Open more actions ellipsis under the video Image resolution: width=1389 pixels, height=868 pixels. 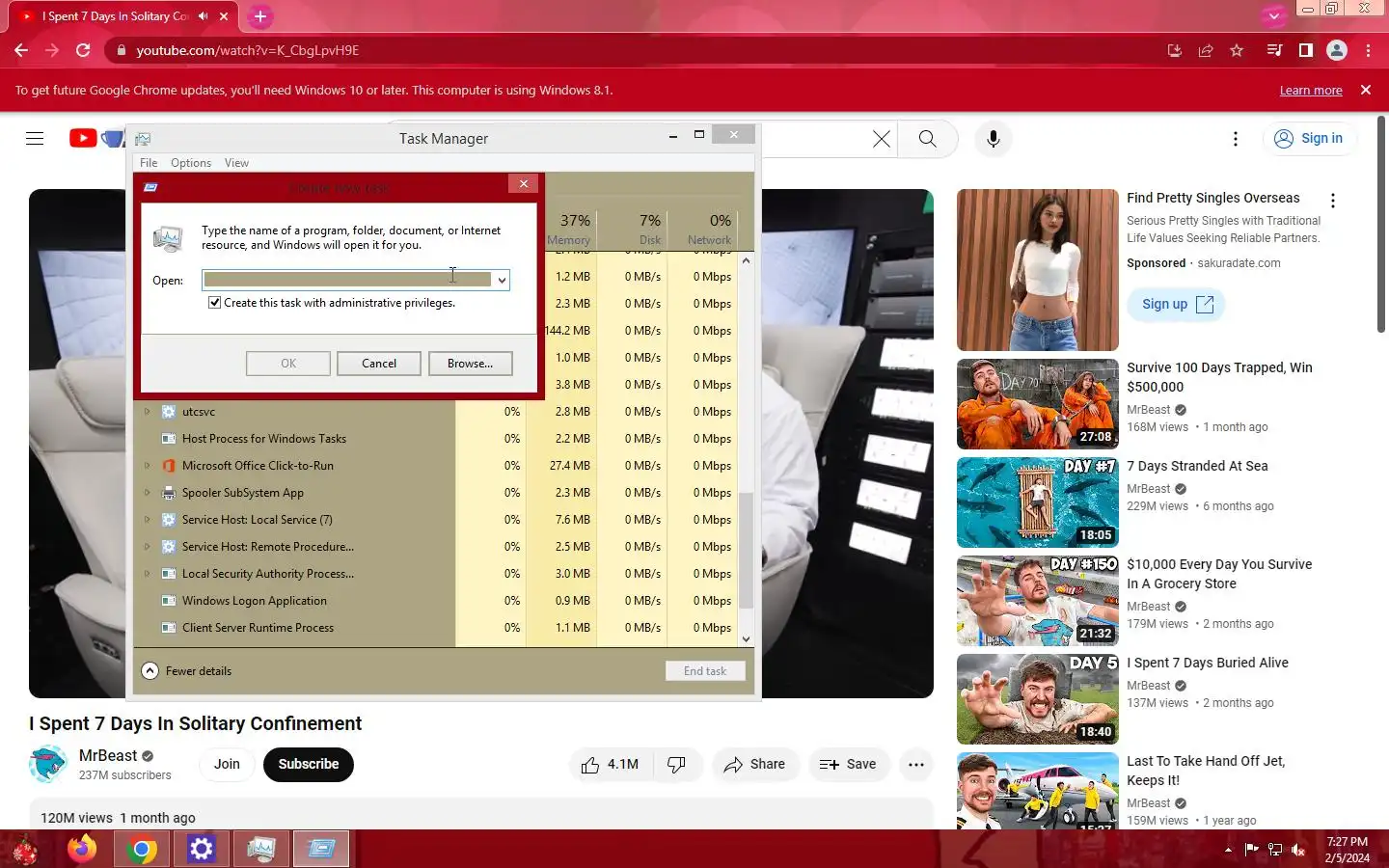tap(916, 764)
